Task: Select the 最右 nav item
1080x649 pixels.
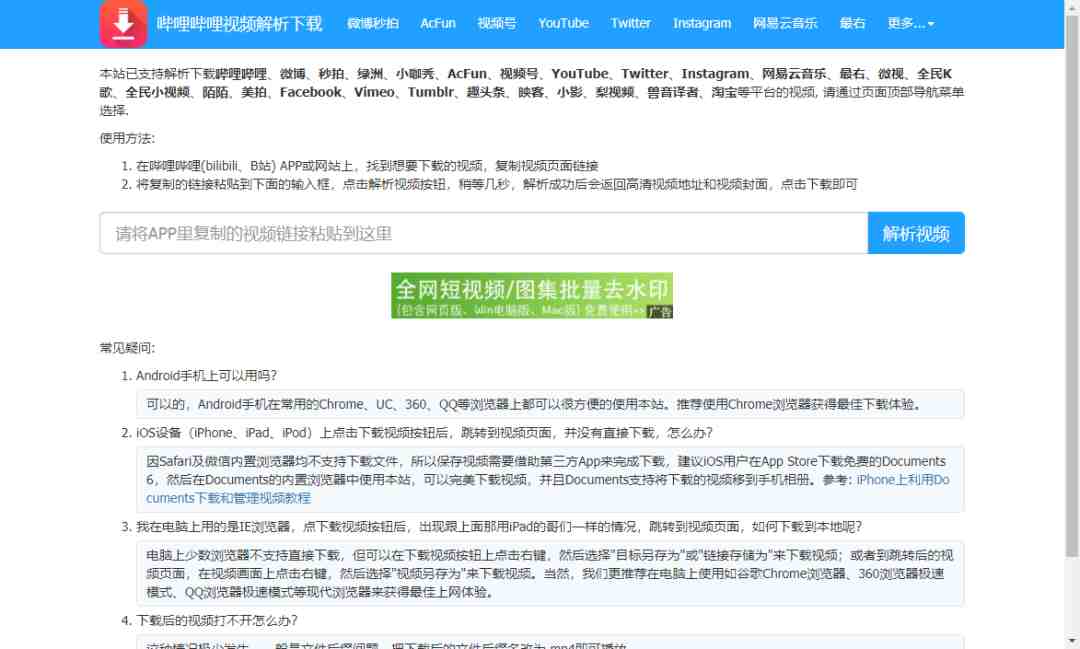Action: click(852, 23)
